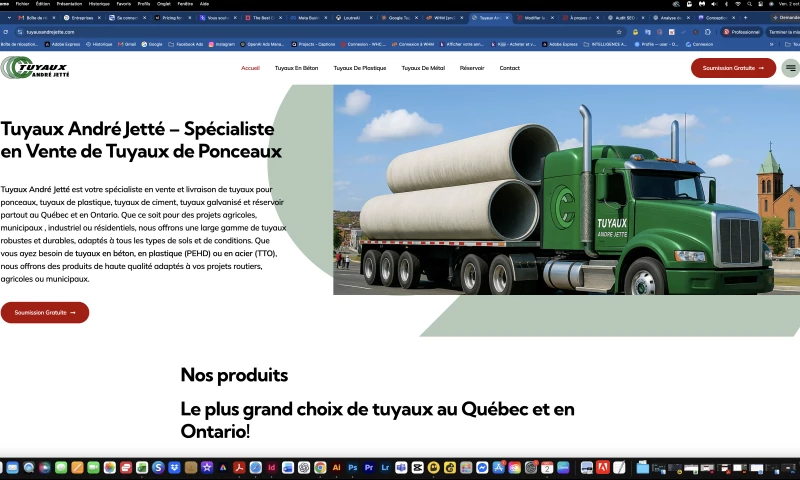The width and height of the screenshot is (800, 480).
Task: Open the Projects - Captions bookmark
Action: tap(313, 44)
